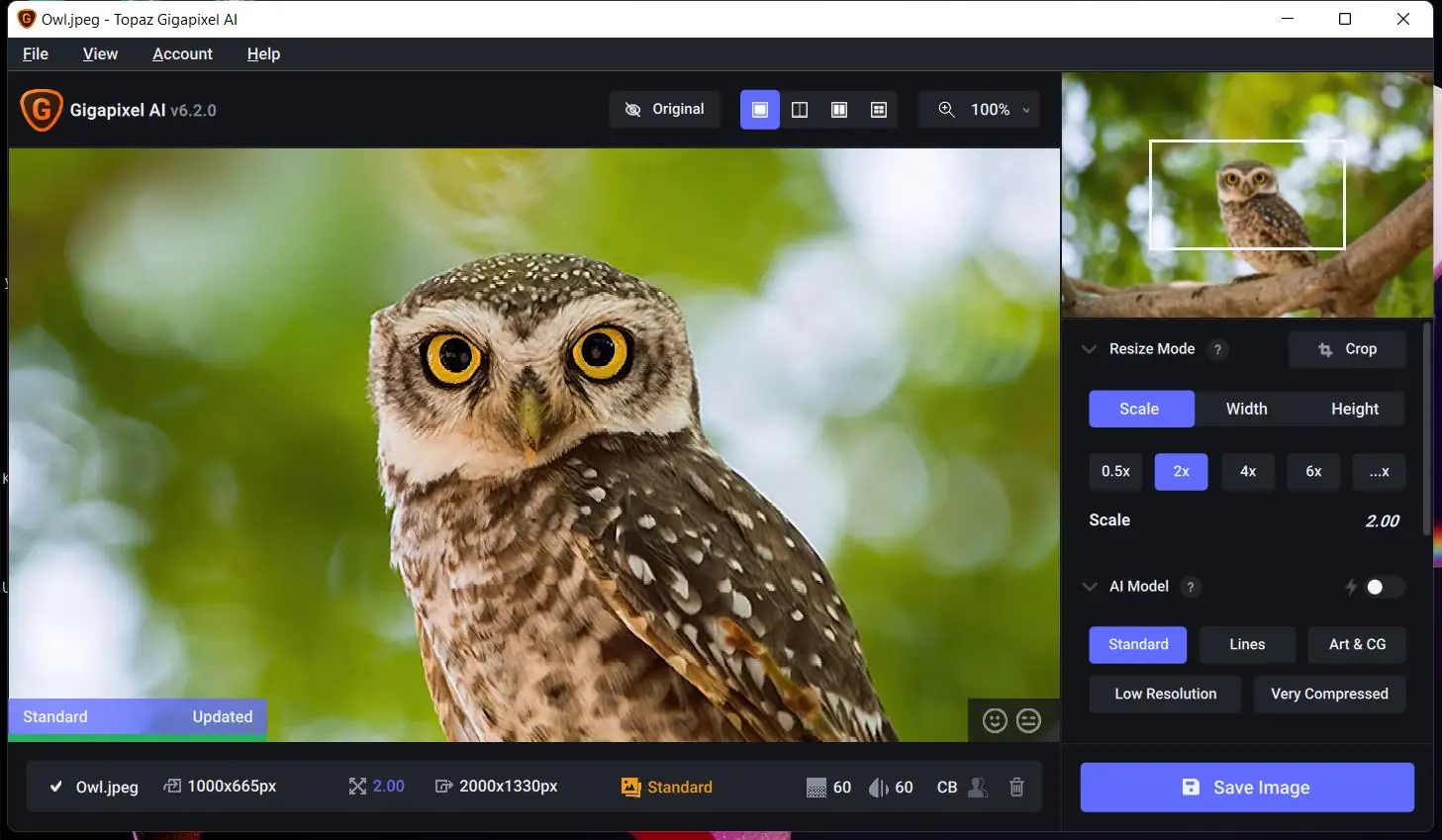Collapse the Resize Mode section

pos(1089,349)
